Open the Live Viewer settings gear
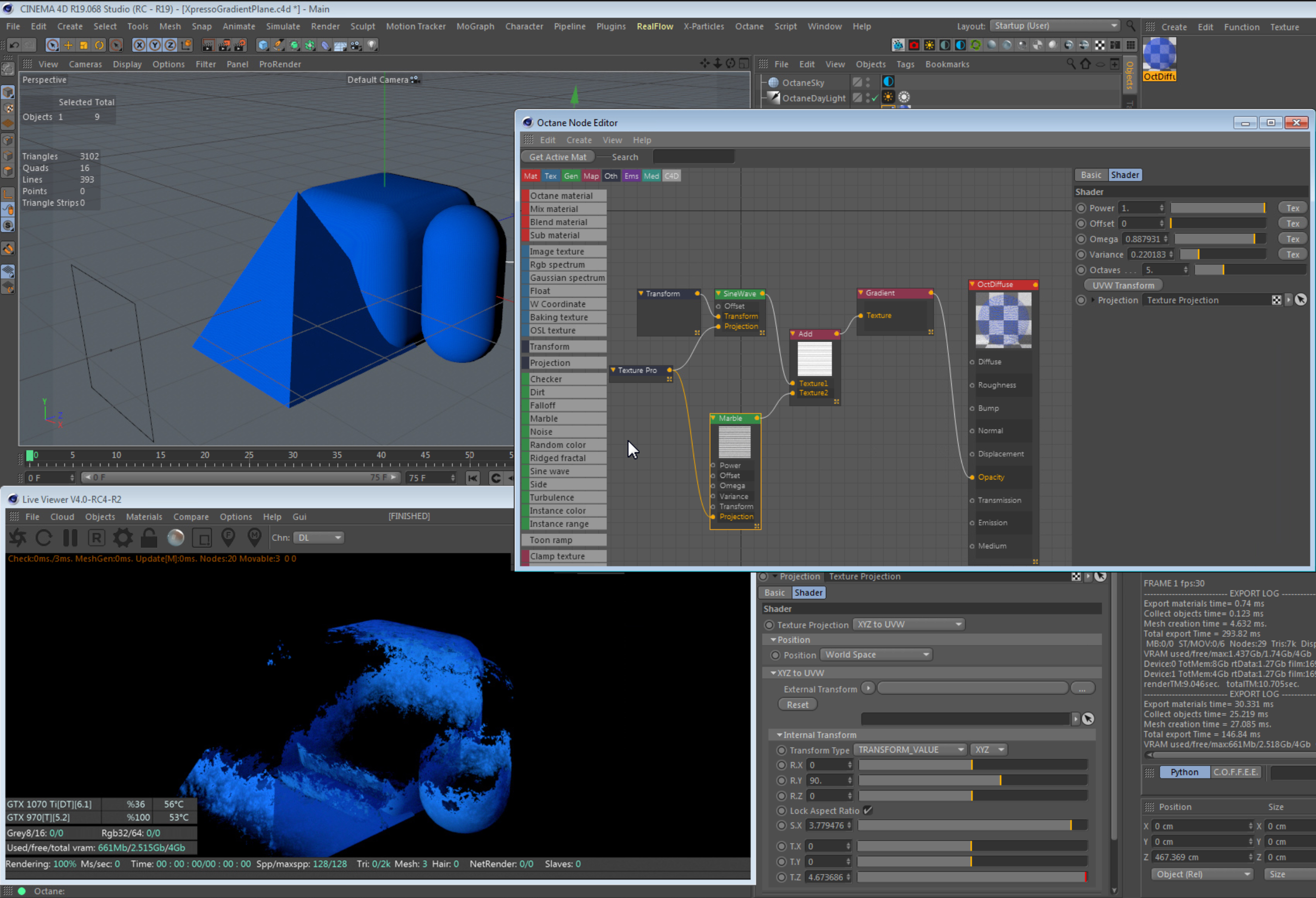Viewport: 1316px width, 898px height. [x=122, y=537]
